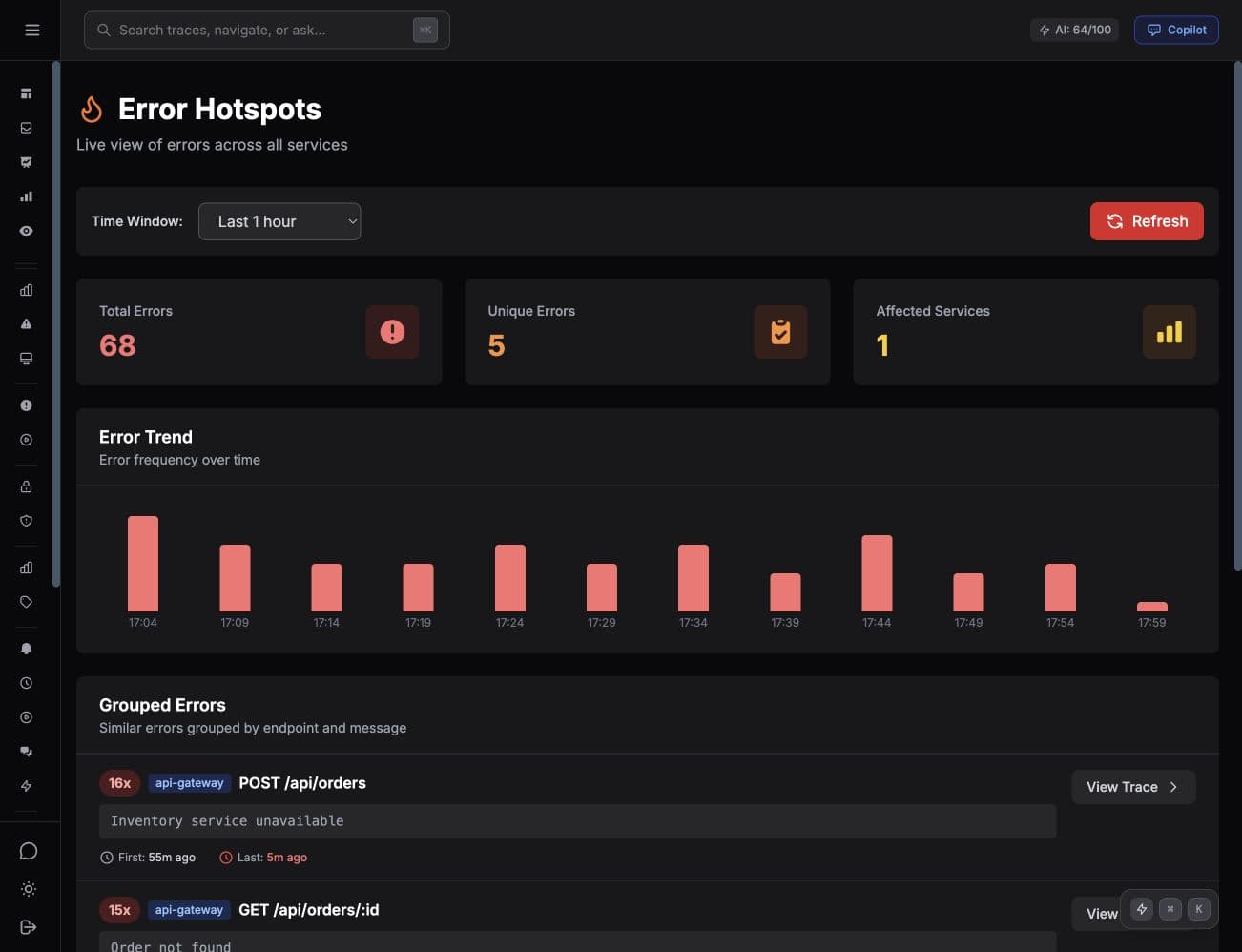Click the flame icon beside Error Hotspots

tap(92, 110)
